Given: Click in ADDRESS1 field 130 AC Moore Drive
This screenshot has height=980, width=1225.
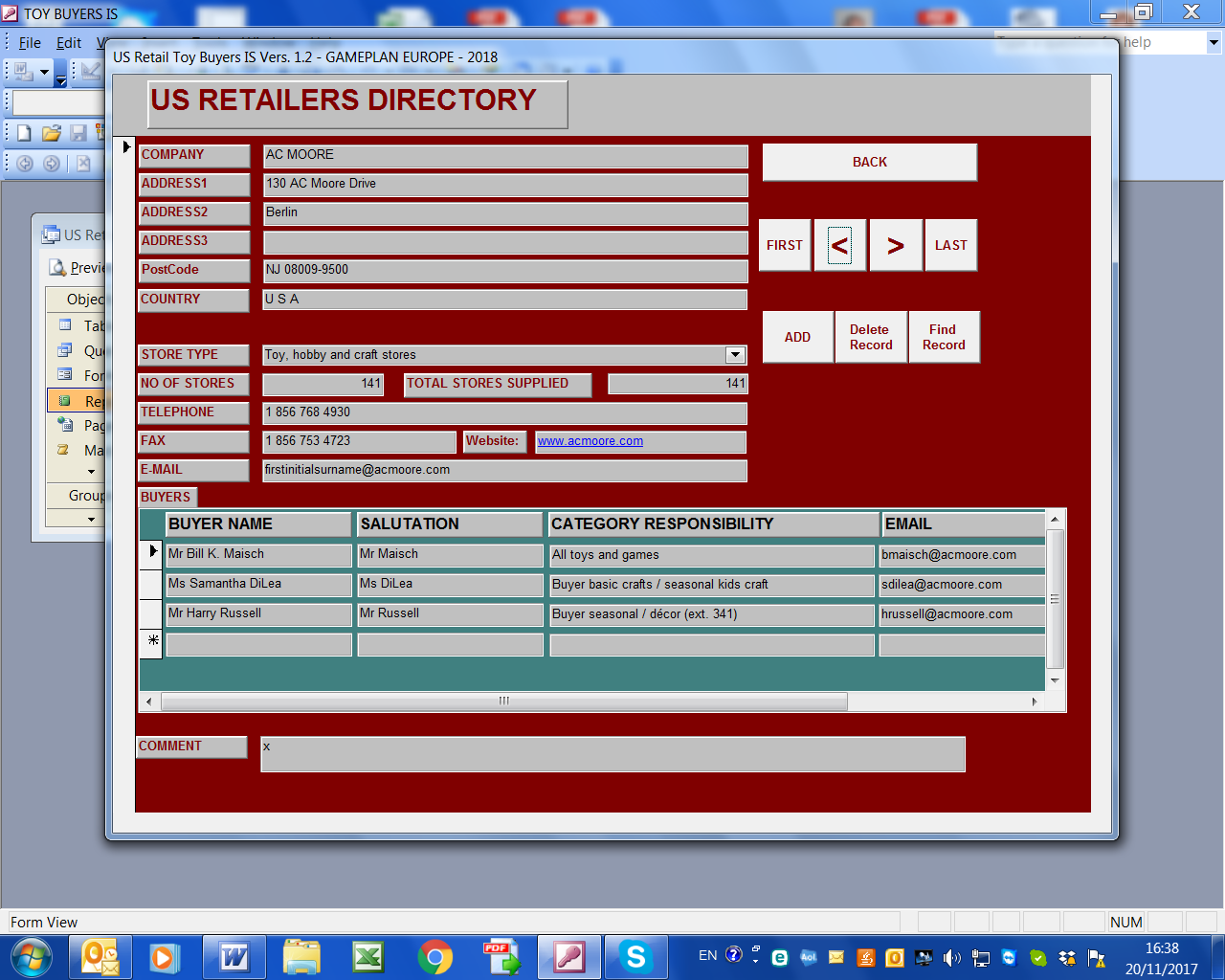Looking at the screenshot, I should pos(505,184).
